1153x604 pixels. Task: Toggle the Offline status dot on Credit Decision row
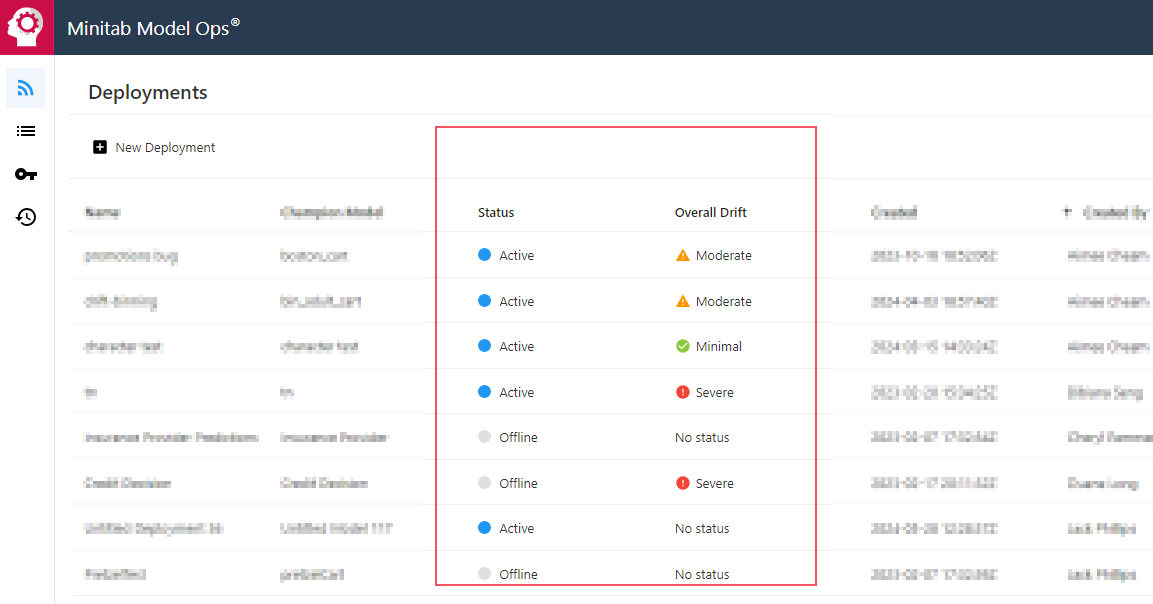click(x=485, y=483)
